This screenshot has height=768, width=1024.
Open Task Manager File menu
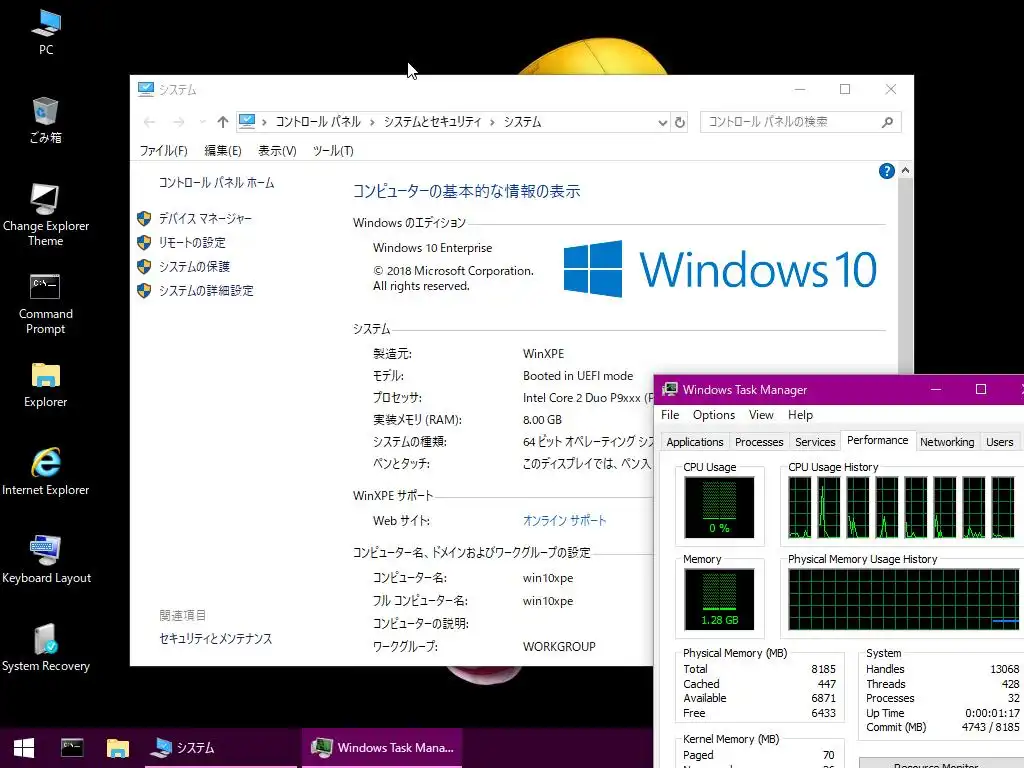[x=670, y=415]
